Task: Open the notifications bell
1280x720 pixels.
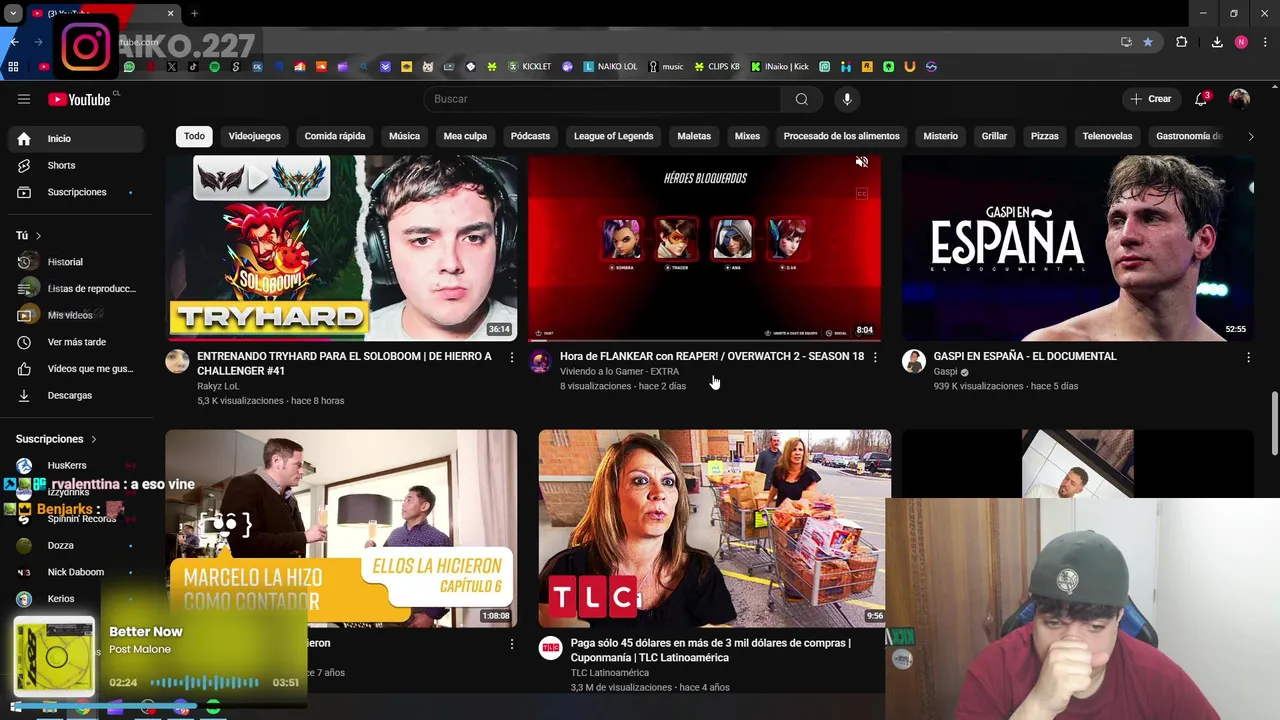Action: 1201,99
